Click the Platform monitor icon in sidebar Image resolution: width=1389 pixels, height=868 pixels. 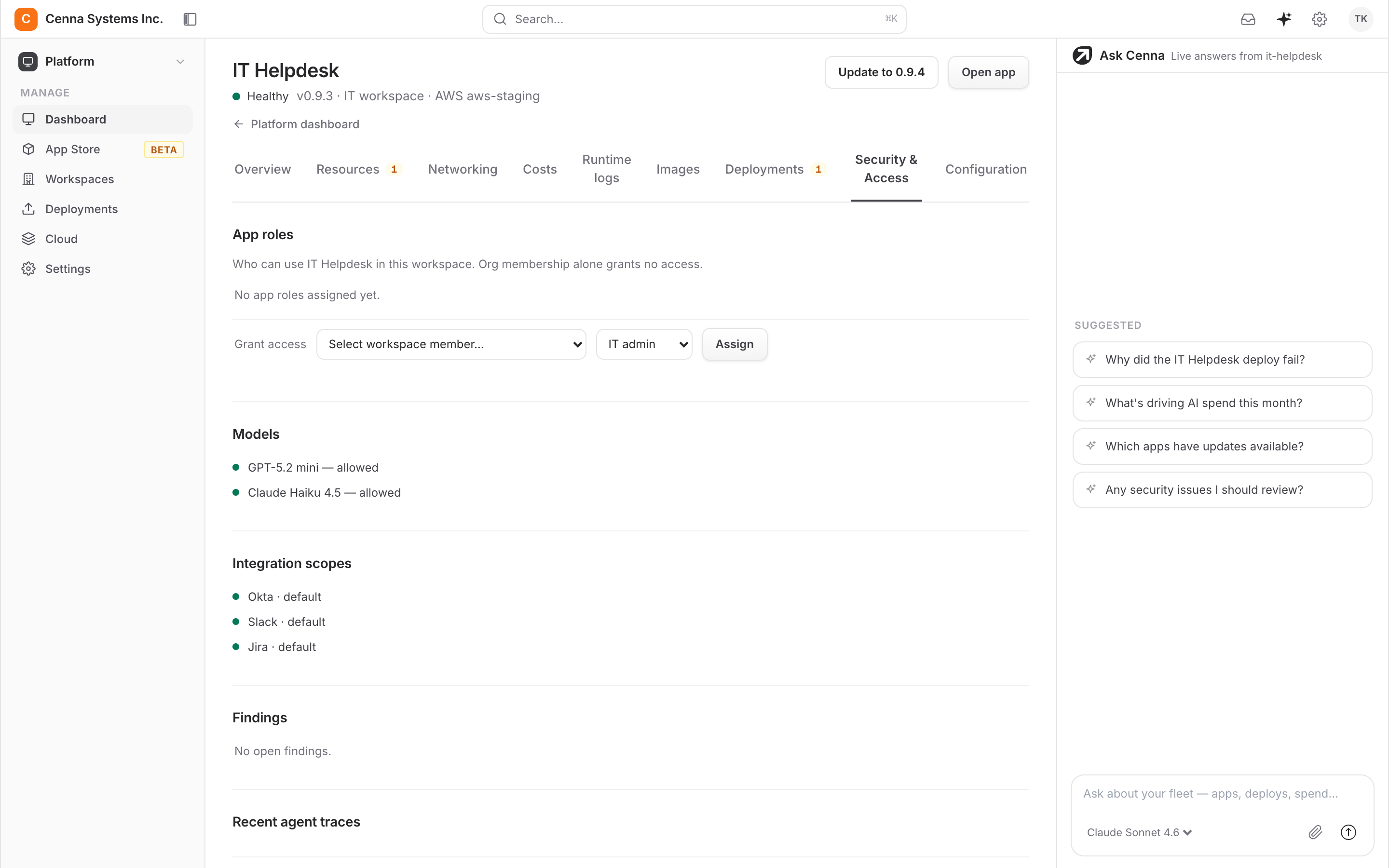pos(27,61)
